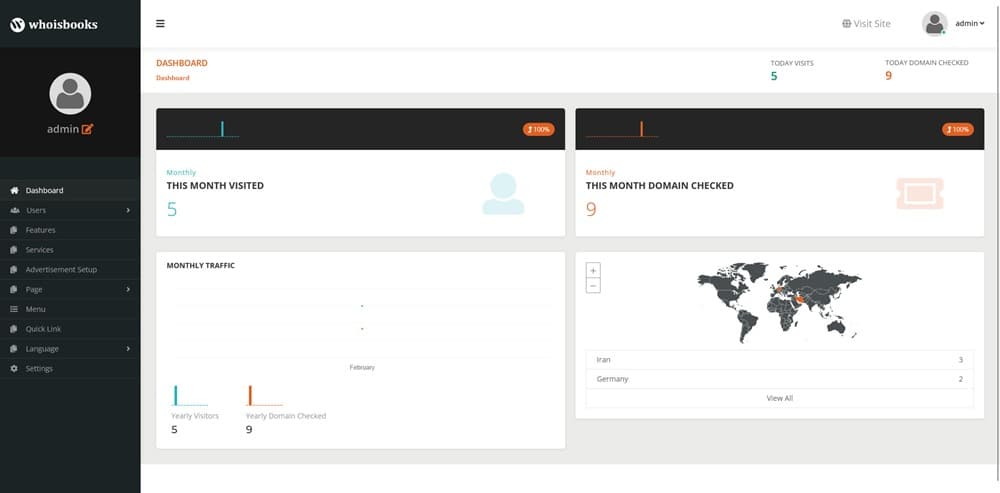Viewport: 1000px width, 493px height.
Task: Click the admin avatar in top bar
Action: tap(934, 23)
